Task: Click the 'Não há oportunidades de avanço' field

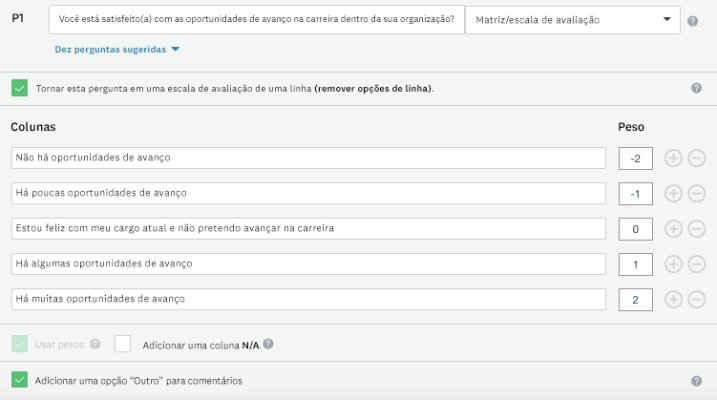Action: click(x=308, y=158)
